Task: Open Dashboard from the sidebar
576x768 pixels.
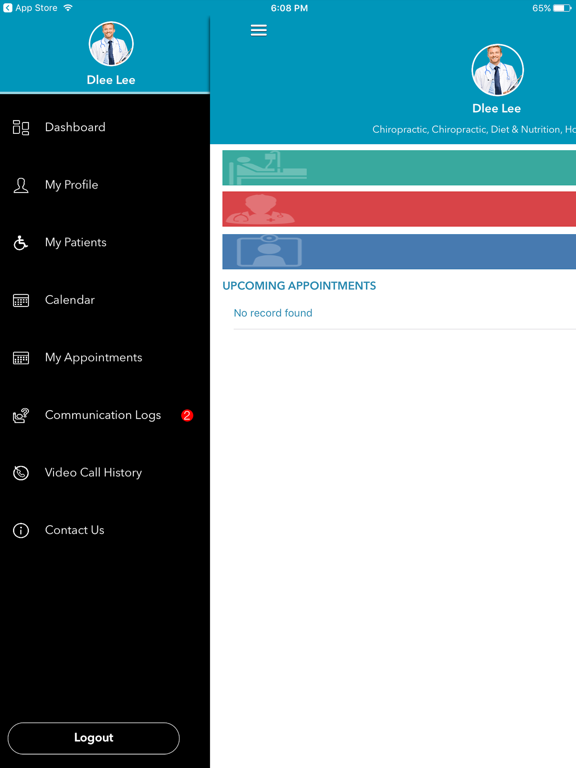Action: (105, 127)
